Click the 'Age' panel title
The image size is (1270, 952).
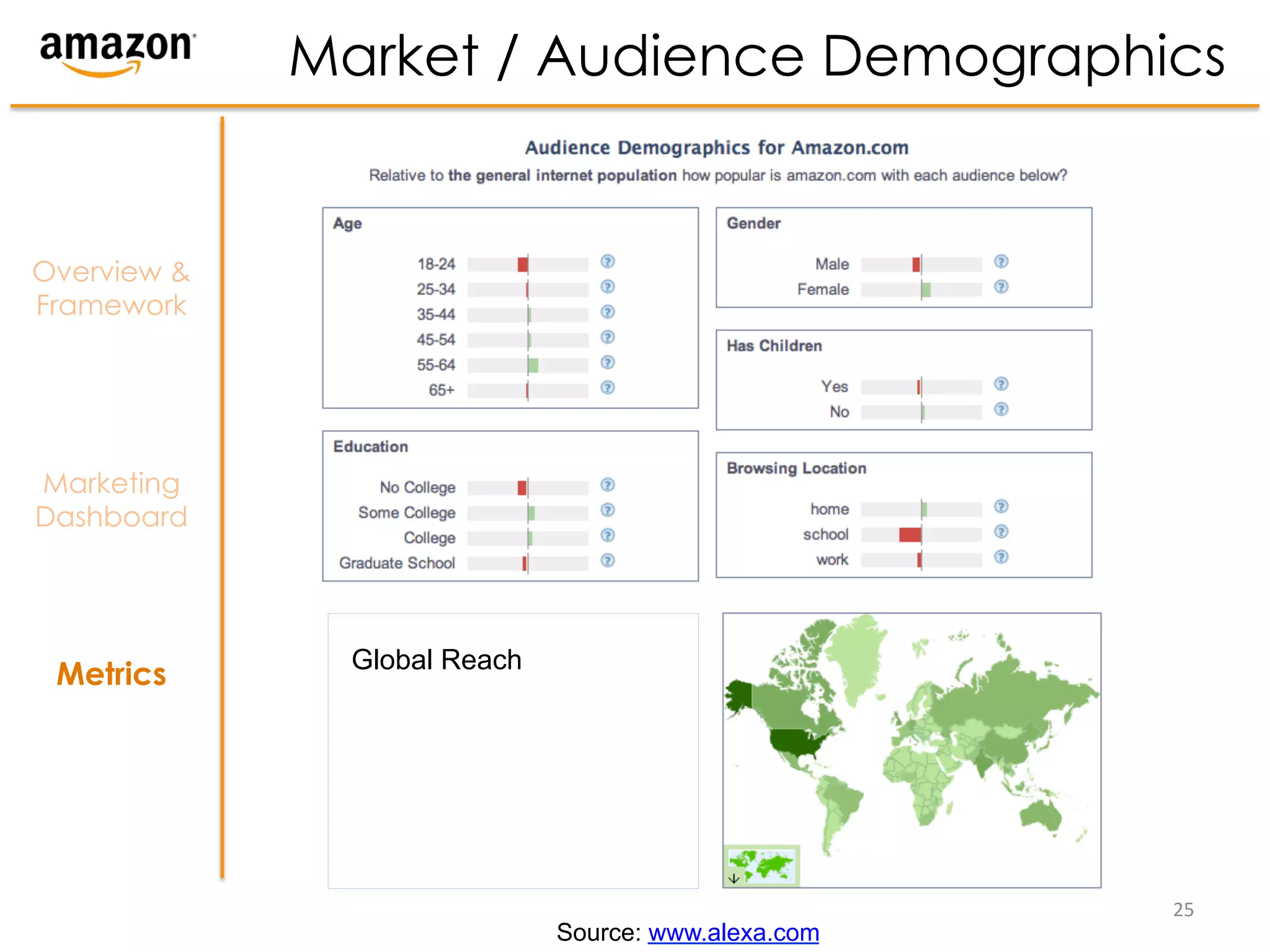(x=347, y=224)
